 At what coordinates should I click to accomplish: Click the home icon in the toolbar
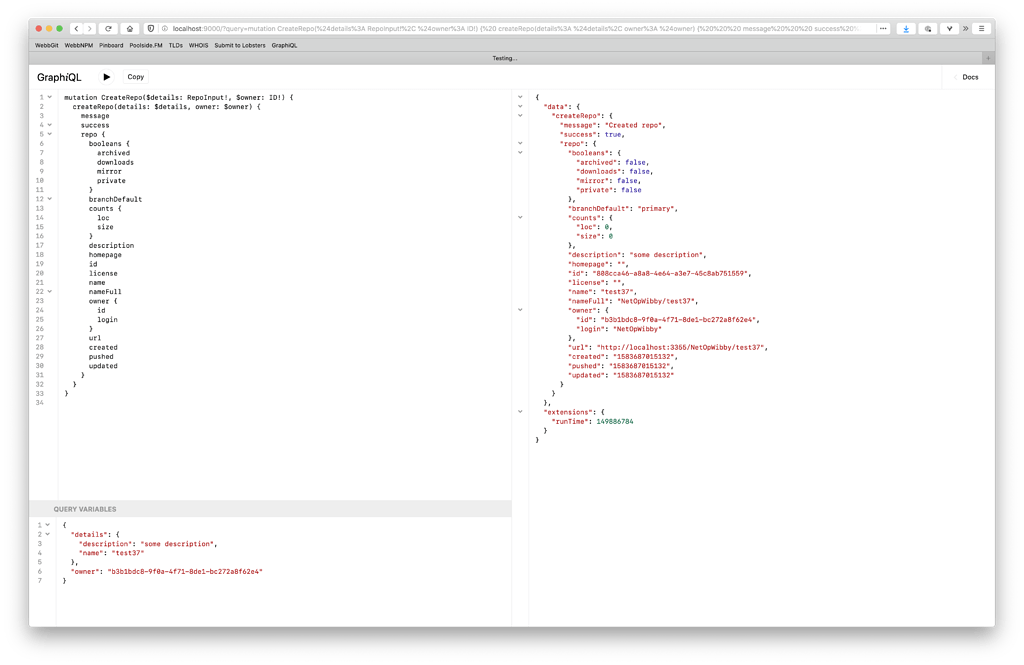pyautogui.click(x=130, y=28)
